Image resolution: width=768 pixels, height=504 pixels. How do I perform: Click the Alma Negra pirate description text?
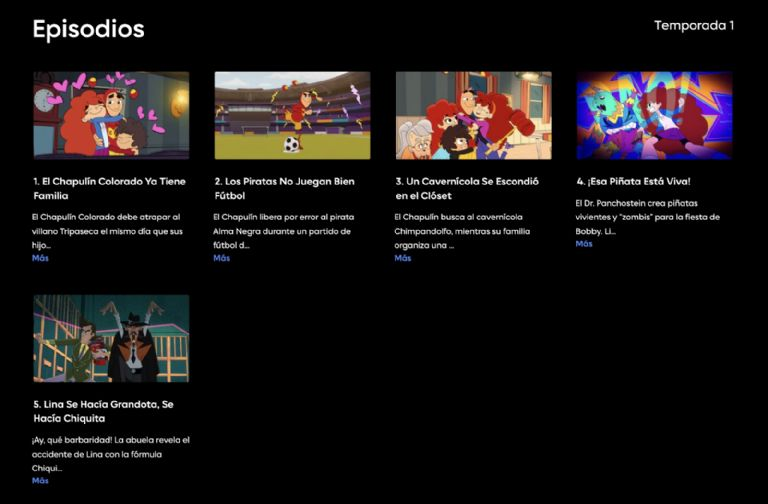[284, 231]
